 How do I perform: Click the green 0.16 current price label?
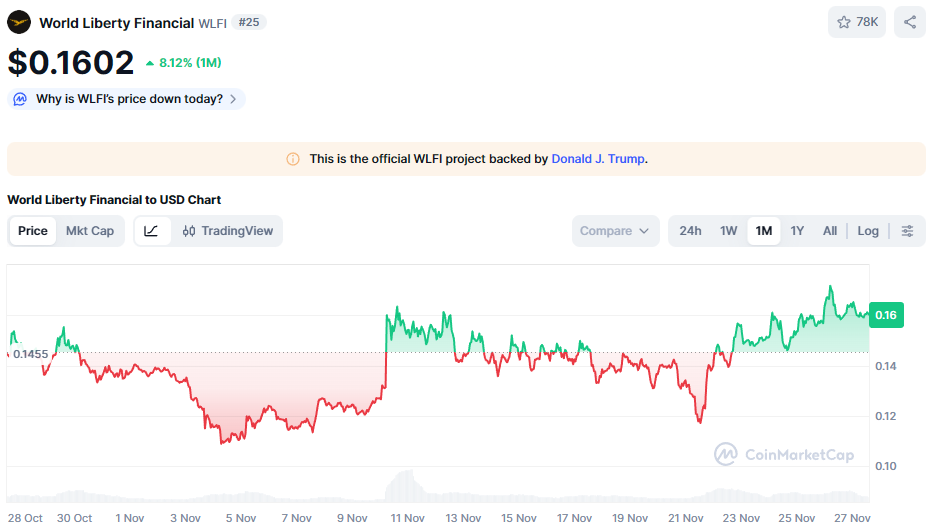coord(886,315)
